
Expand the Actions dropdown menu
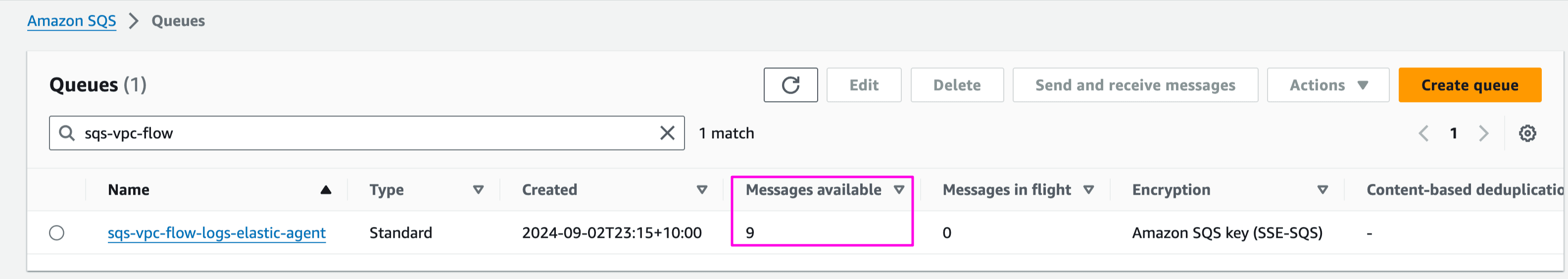(x=1327, y=85)
